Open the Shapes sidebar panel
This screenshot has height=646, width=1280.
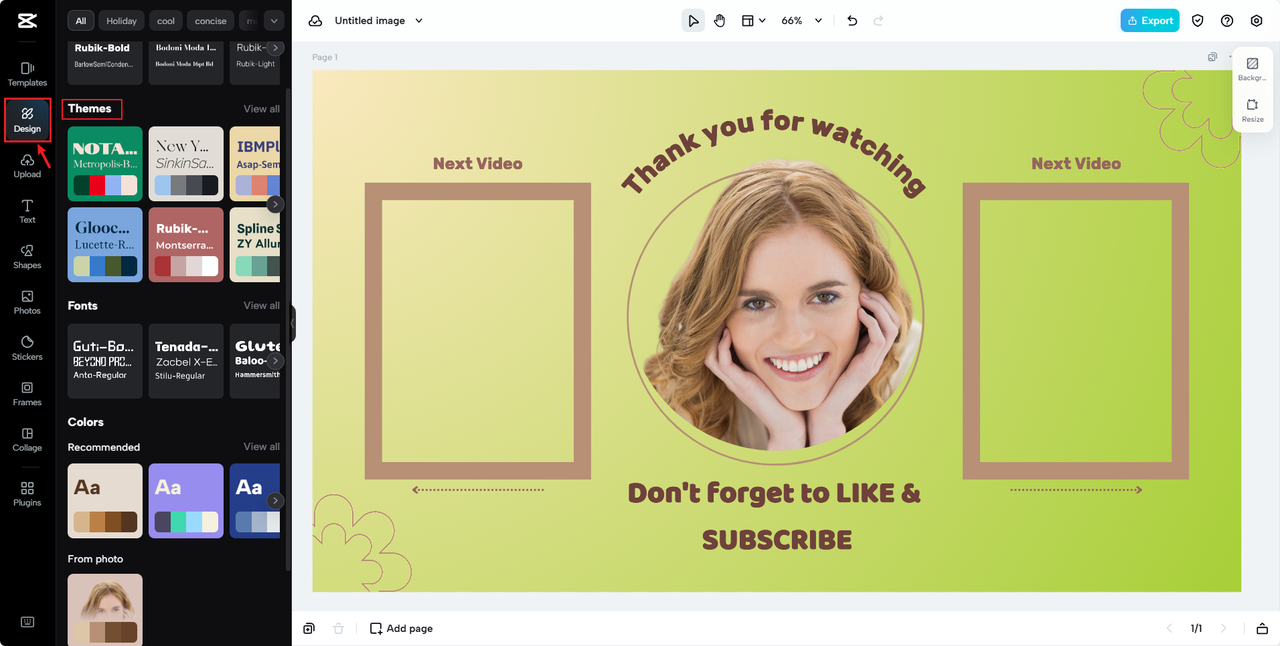[x=27, y=257]
